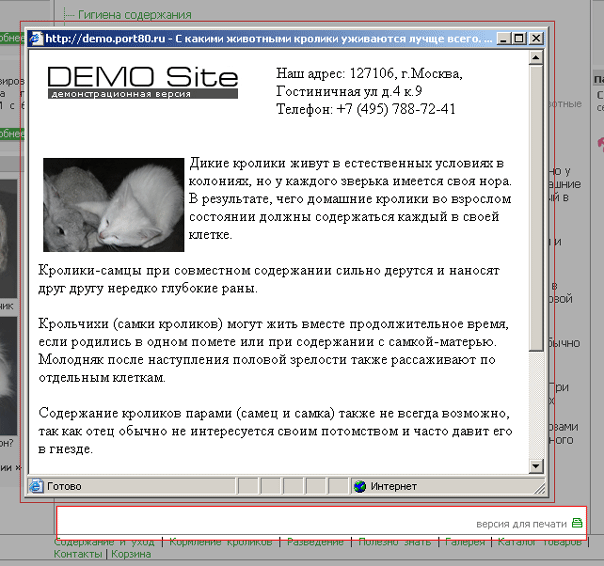Image resolution: width=604 pixels, height=566 pixels.
Task: Click the rabbit and kitten photo
Action: (x=114, y=205)
